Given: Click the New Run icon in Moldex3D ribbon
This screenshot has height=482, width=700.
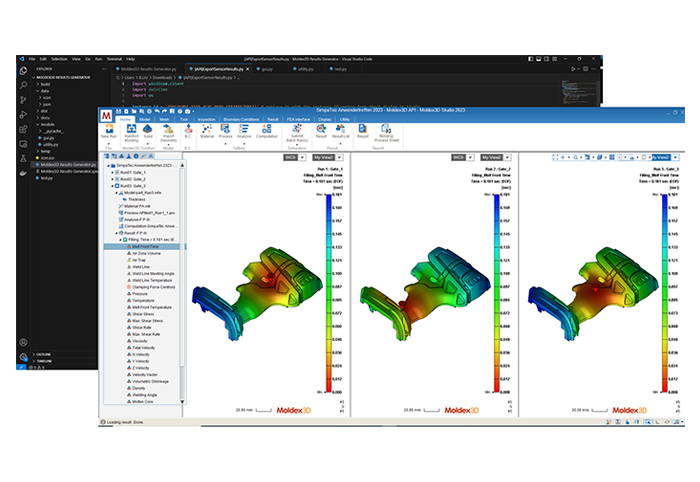Looking at the screenshot, I should (x=109, y=131).
